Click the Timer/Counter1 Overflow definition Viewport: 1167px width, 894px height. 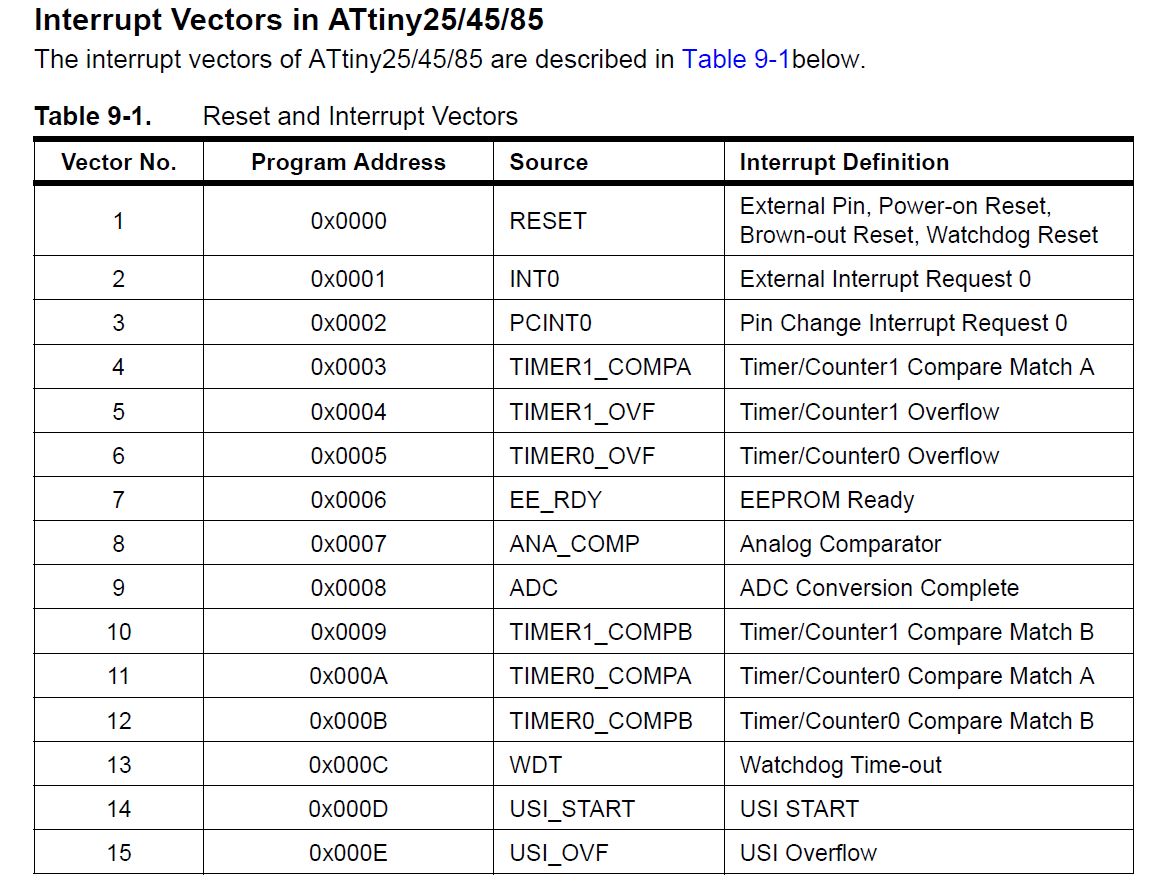pyautogui.click(x=869, y=412)
